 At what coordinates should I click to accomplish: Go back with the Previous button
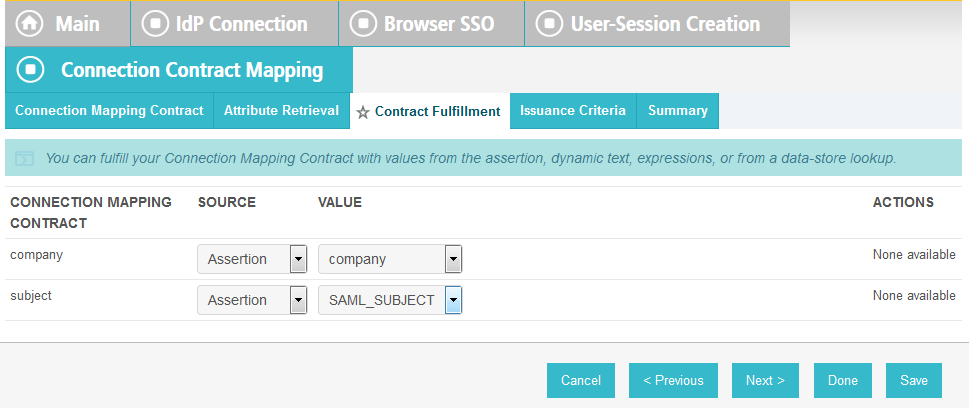(x=674, y=380)
